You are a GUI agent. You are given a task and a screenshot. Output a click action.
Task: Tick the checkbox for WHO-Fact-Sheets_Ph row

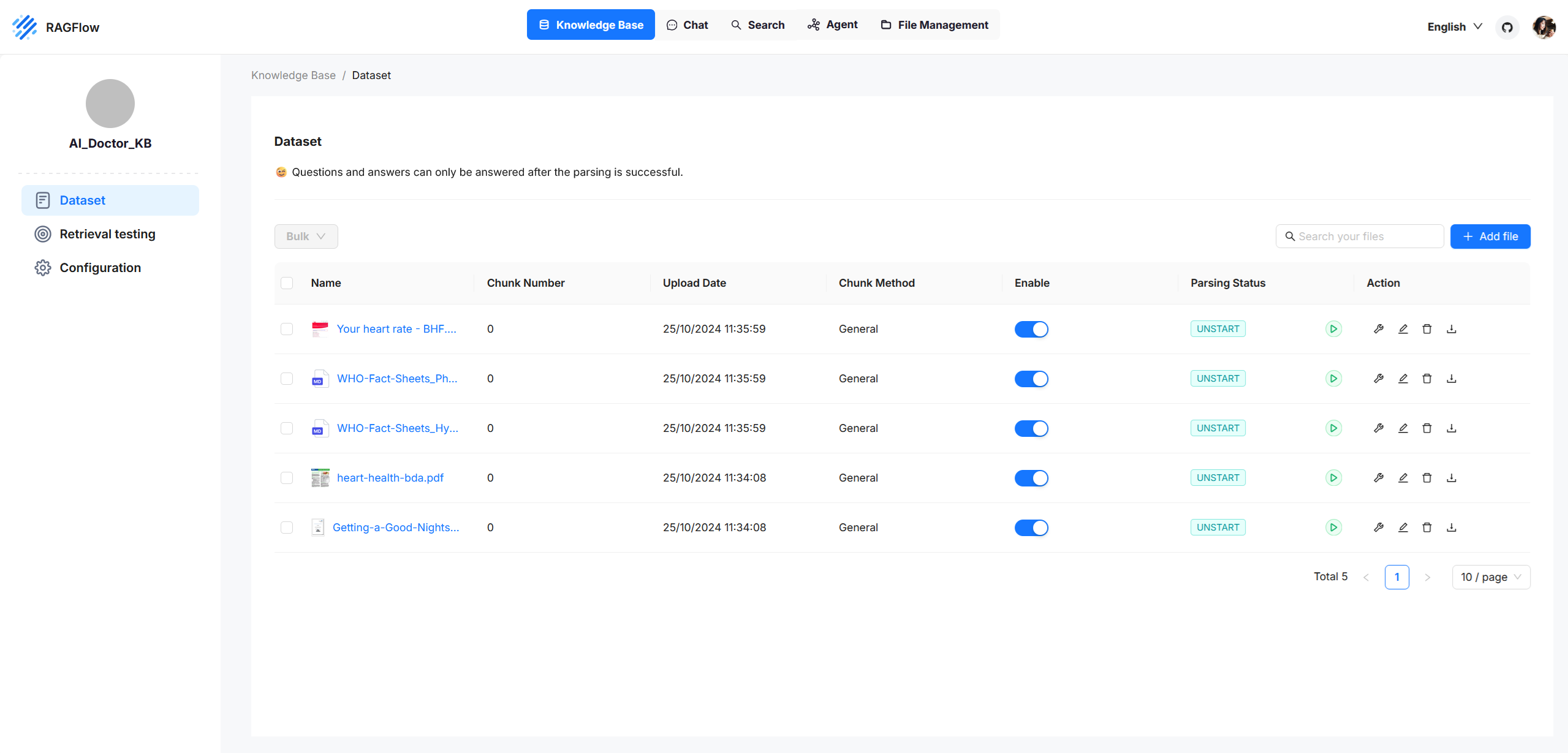click(x=287, y=379)
